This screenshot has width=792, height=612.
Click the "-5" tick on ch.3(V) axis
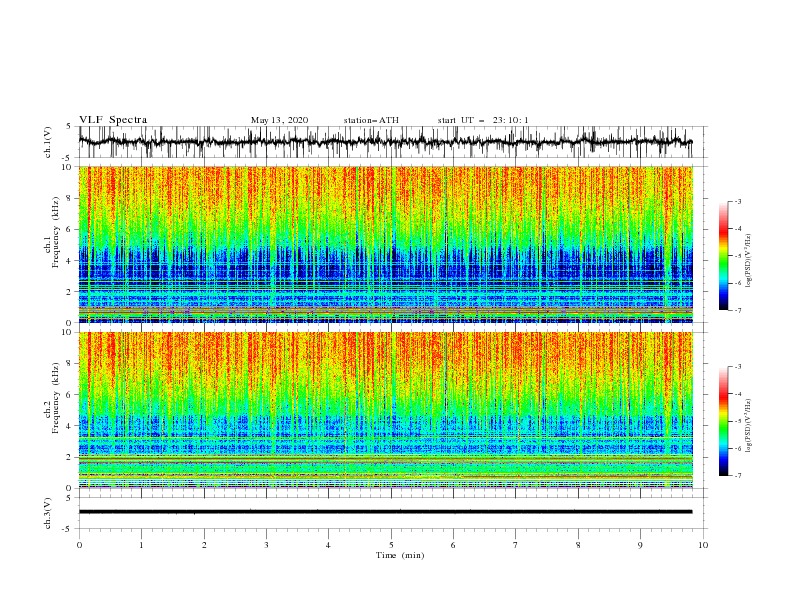[68, 529]
